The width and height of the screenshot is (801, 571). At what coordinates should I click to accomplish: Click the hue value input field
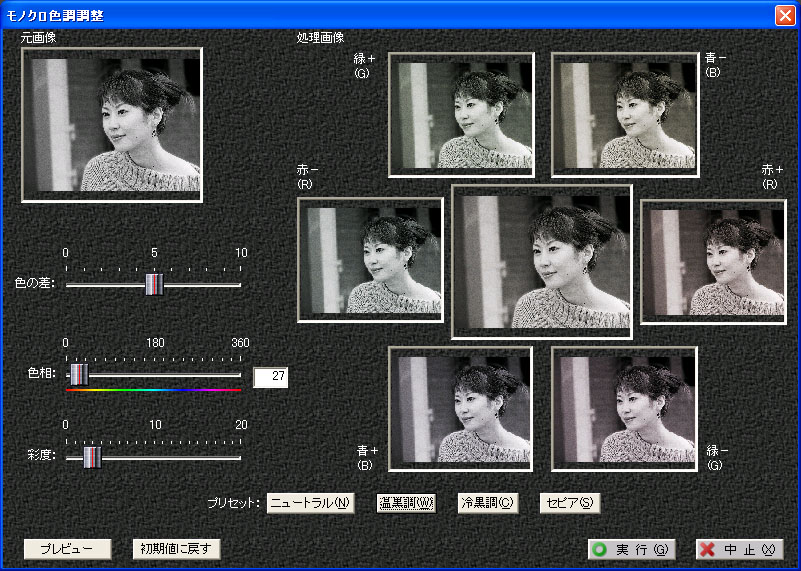coord(270,377)
